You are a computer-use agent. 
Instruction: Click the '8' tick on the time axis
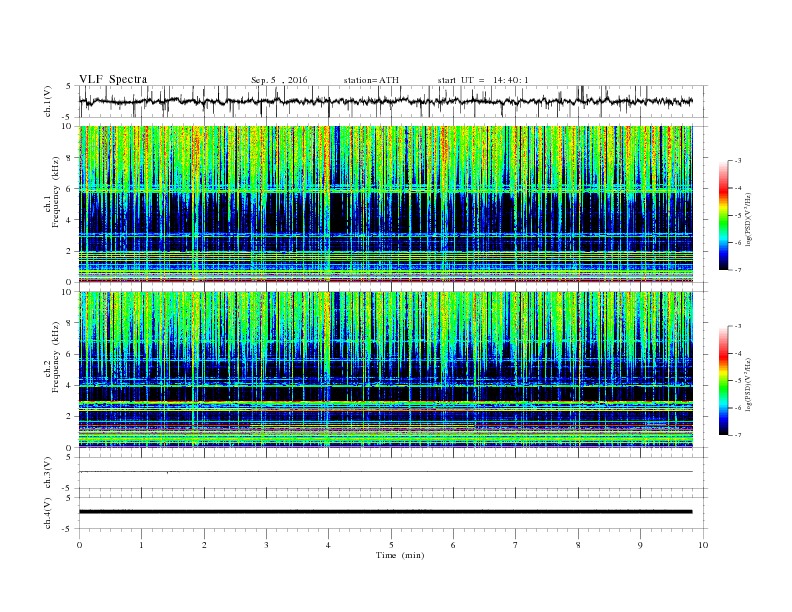click(x=578, y=545)
